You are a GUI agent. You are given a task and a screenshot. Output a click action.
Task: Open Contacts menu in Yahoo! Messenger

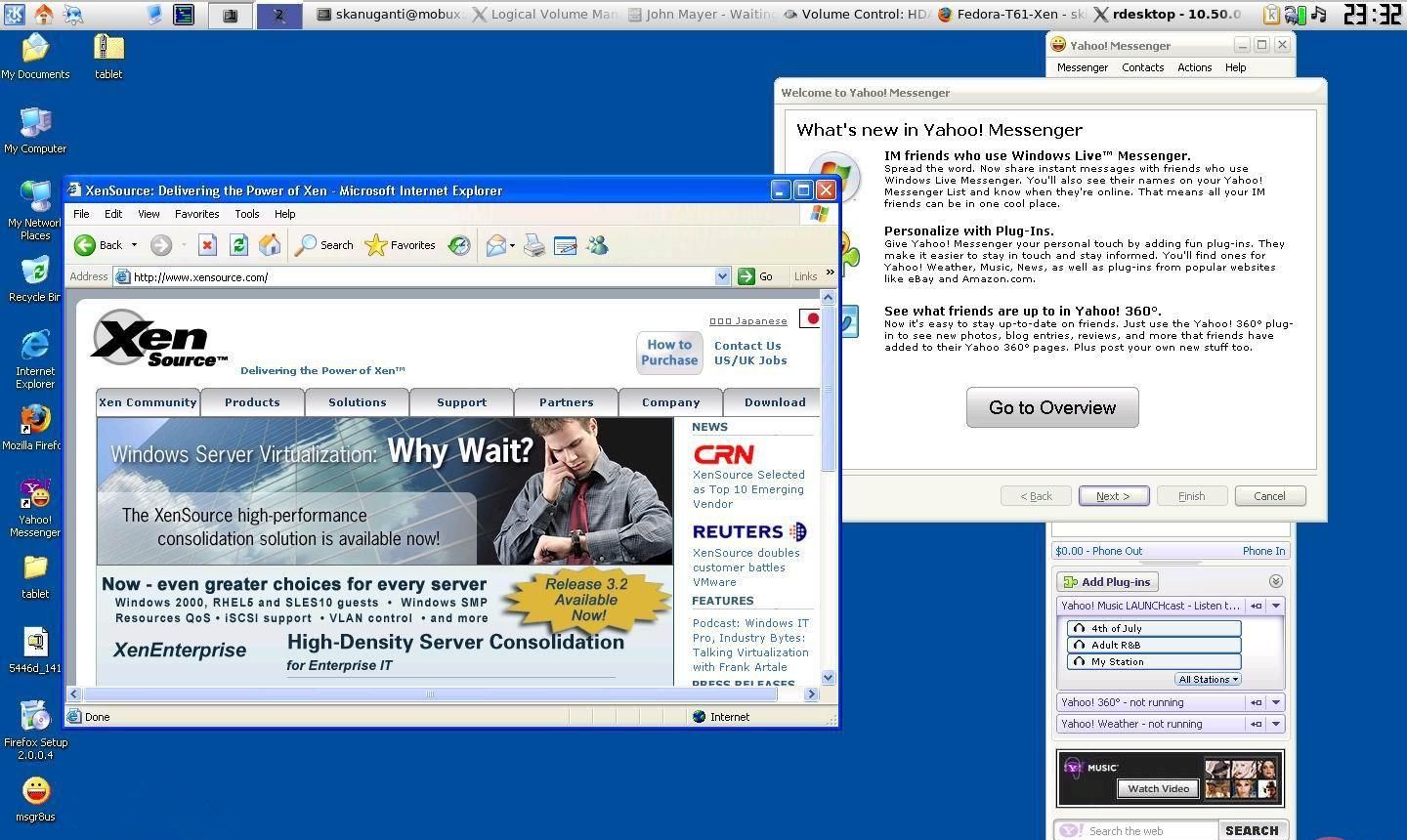point(1142,67)
